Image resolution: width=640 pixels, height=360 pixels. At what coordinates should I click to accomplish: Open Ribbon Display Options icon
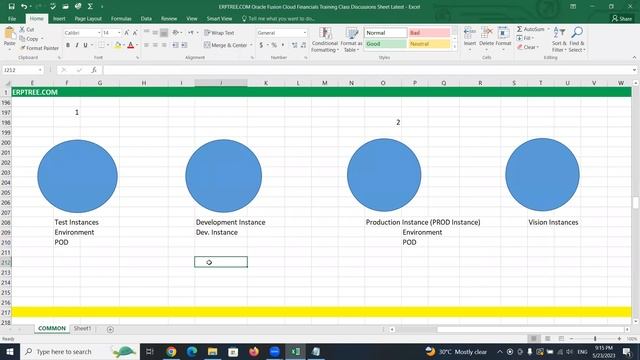(x=573, y=7)
